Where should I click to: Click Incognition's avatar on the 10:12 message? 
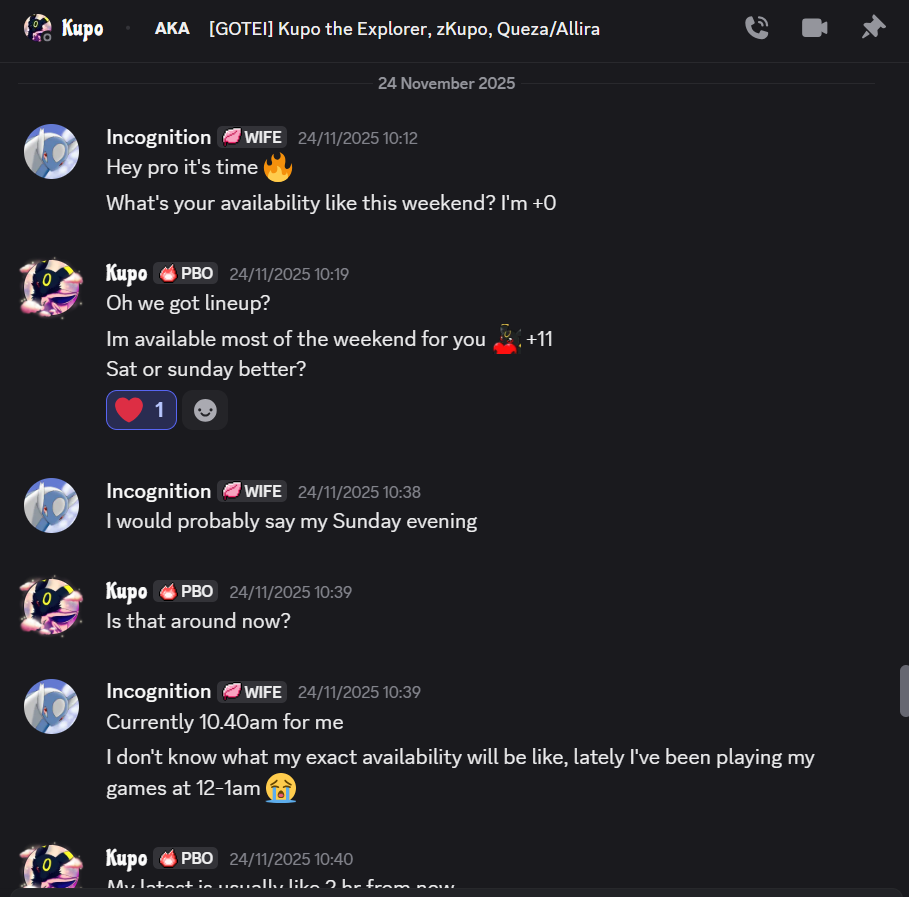tap(51, 152)
